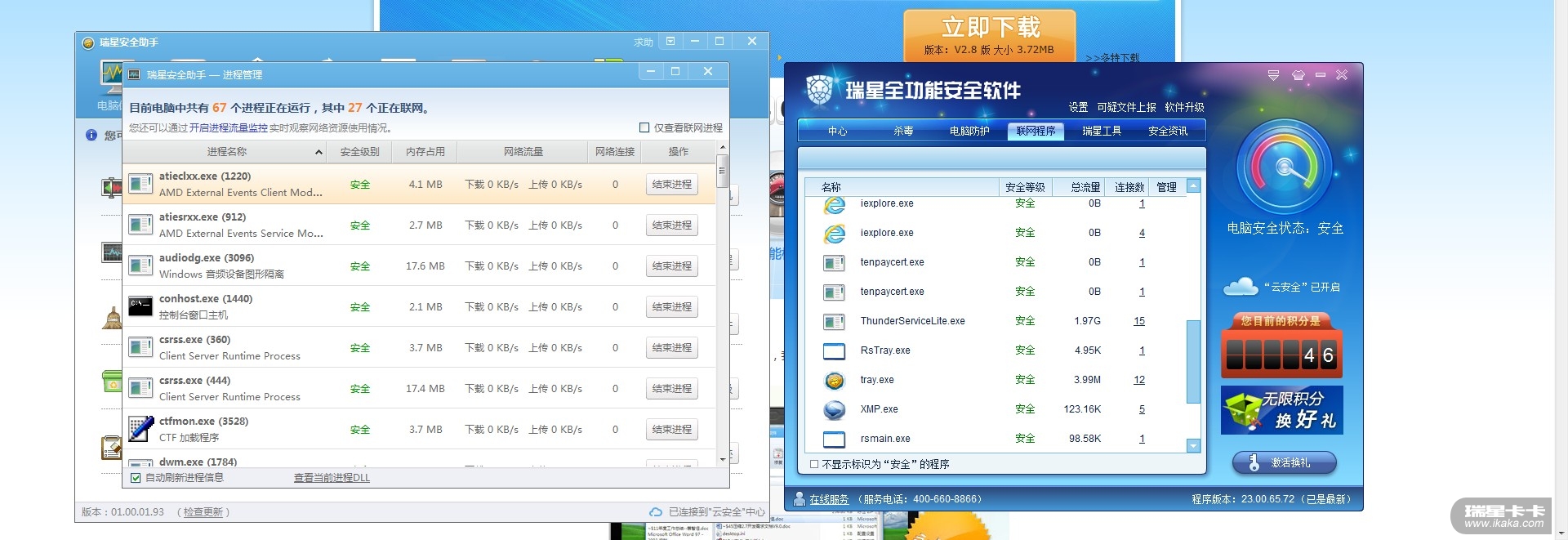
Task: Click the shirt skin-change icon
Action: (x=1298, y=75)
